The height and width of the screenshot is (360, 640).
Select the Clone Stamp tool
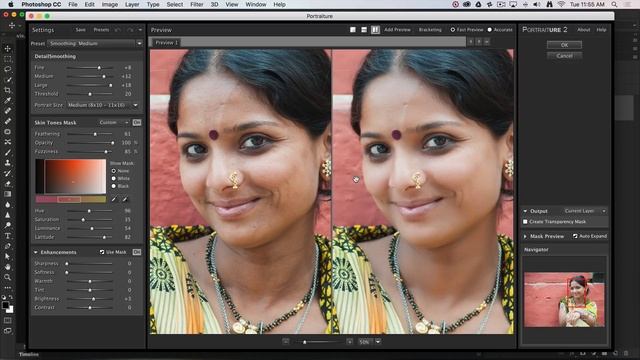[8, 163]
